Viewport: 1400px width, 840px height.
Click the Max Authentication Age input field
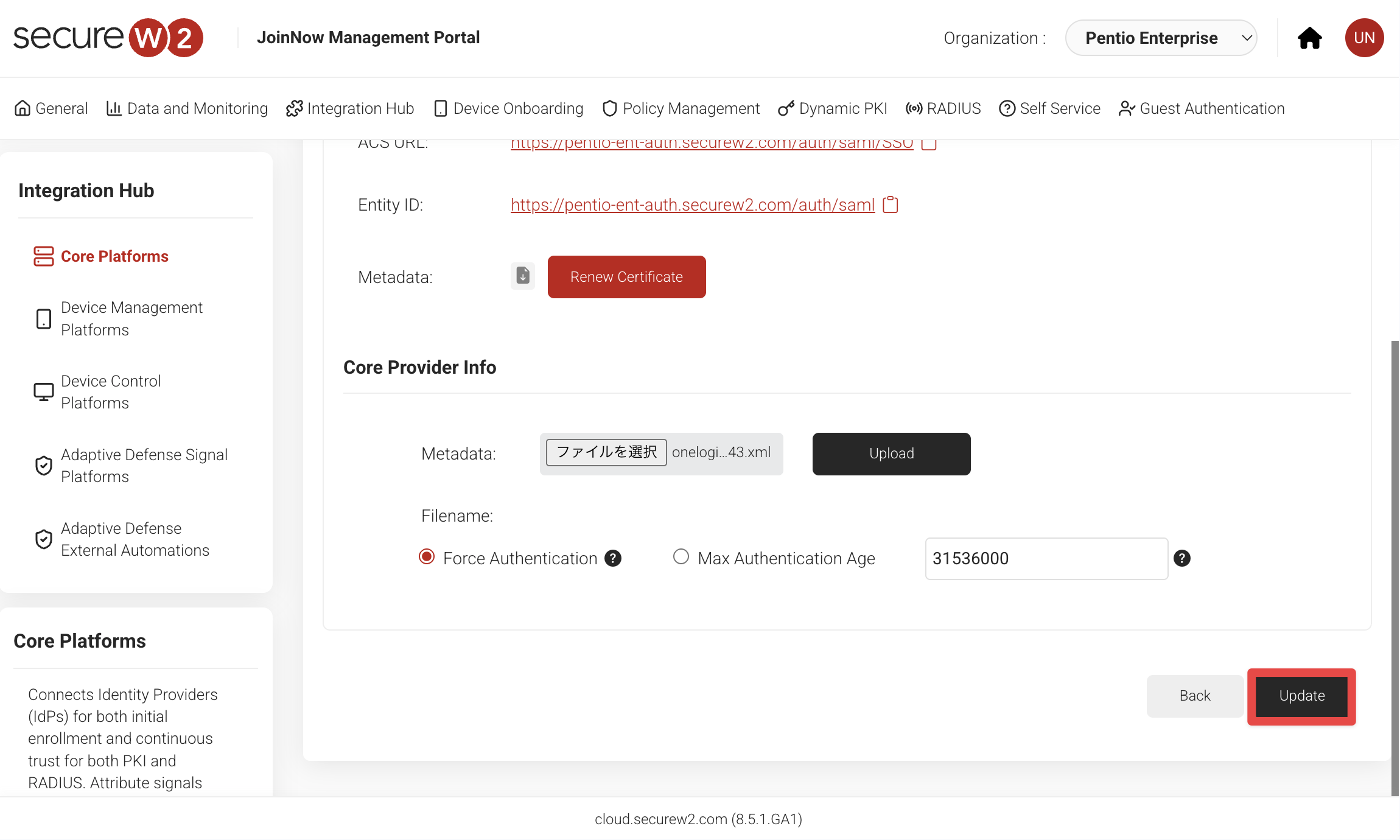pyautogui.click(x=1047, y=559)
